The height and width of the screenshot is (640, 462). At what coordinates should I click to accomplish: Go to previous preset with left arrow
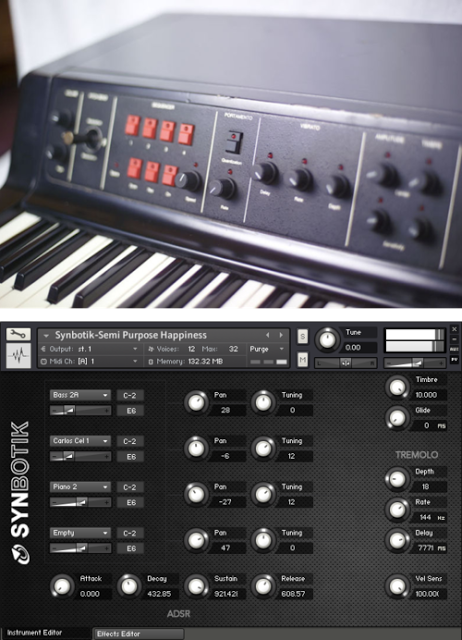point(268,335)
